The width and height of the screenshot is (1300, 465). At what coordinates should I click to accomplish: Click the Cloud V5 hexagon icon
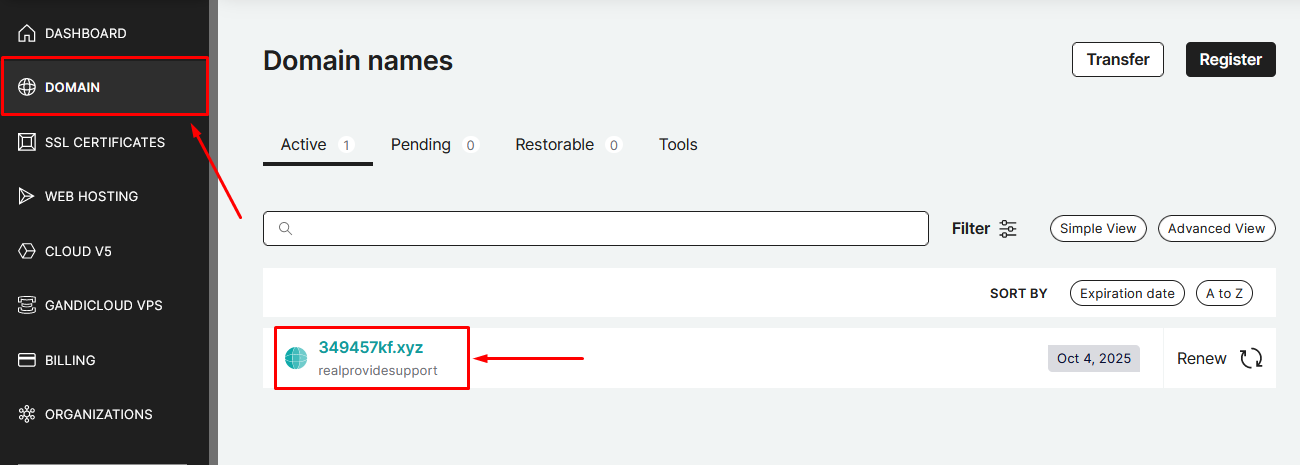(27, 251)
